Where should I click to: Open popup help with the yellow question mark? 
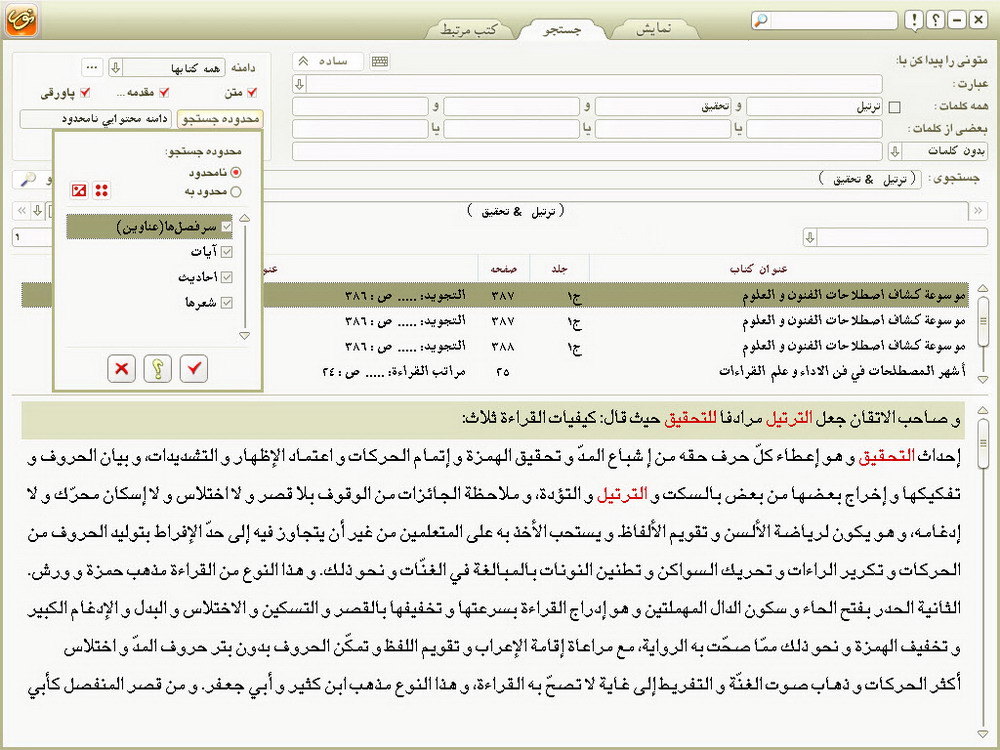click(158, 369)
